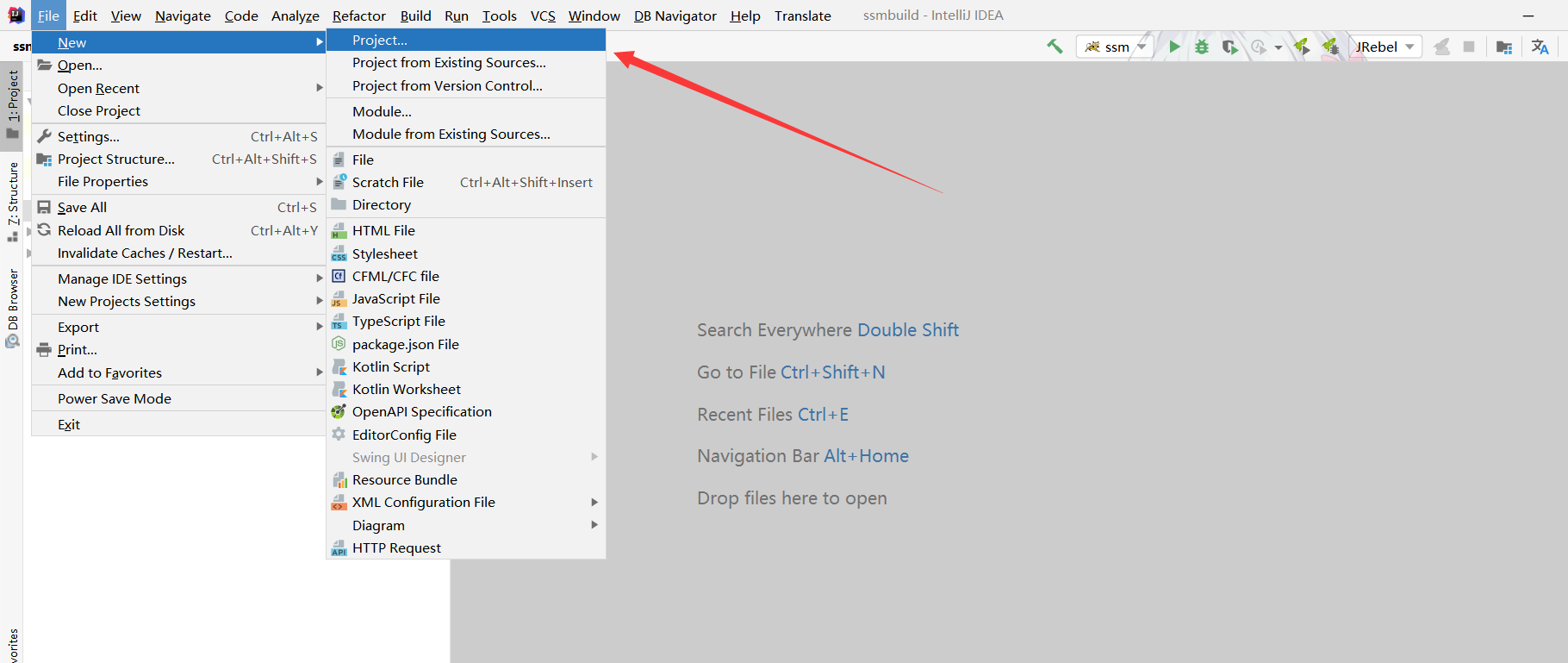Expand the New submenu arrow in the File menu
This screenshot has width=1568, height=663.
point(320,42)
